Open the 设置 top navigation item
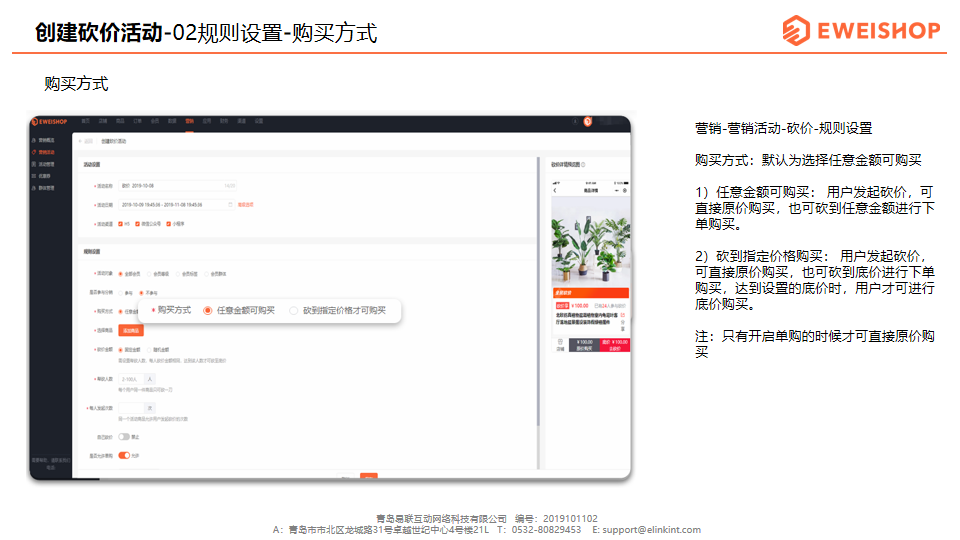 click(x=259, y=121)
